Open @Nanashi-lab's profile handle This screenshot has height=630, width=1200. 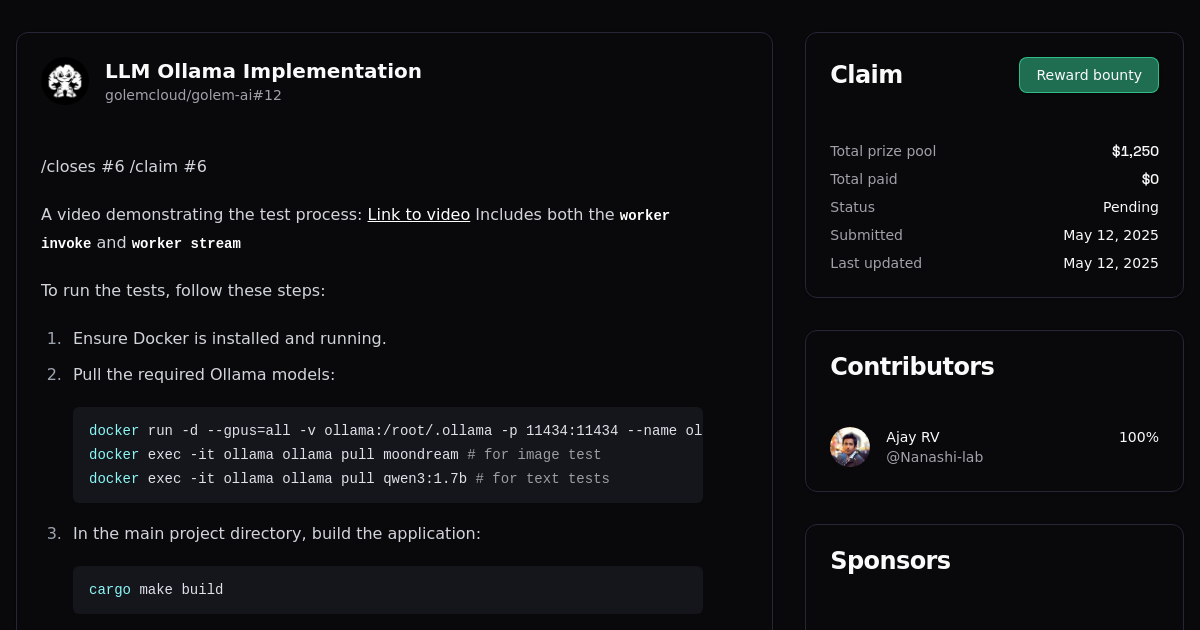tap(934, 456)
